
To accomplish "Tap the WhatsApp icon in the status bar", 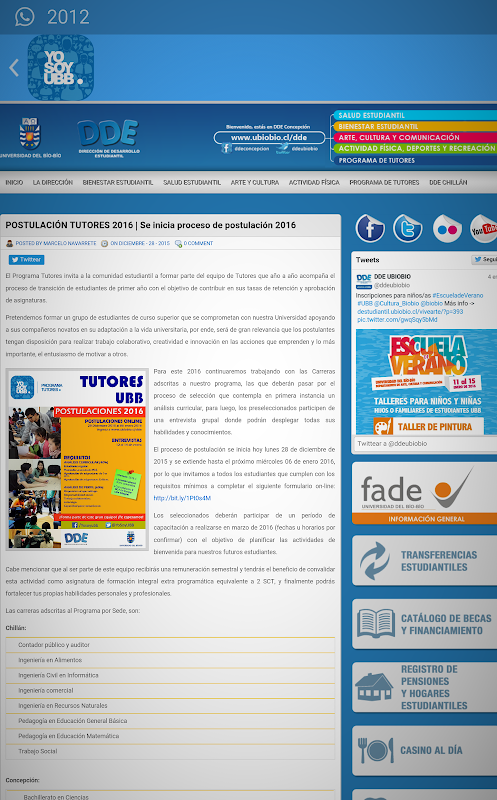I will (x=24, y=17).
